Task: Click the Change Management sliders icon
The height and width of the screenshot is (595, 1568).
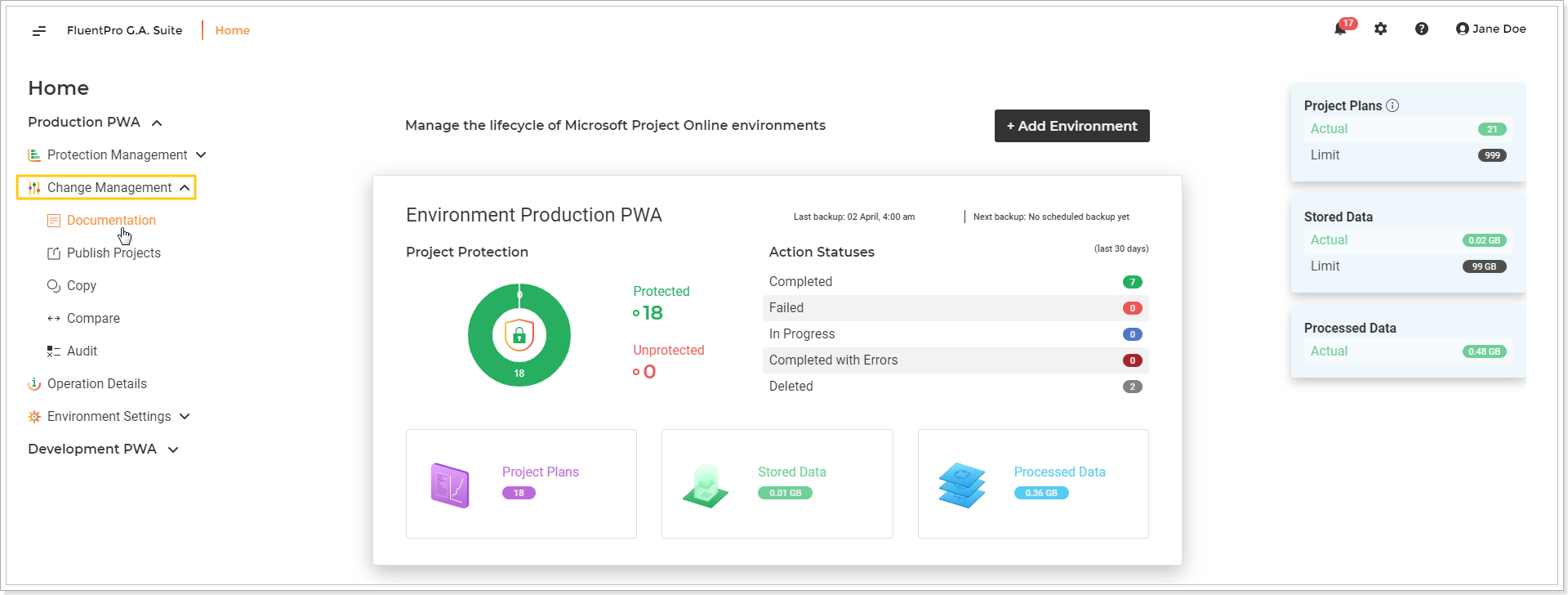Action: [34, 188]
